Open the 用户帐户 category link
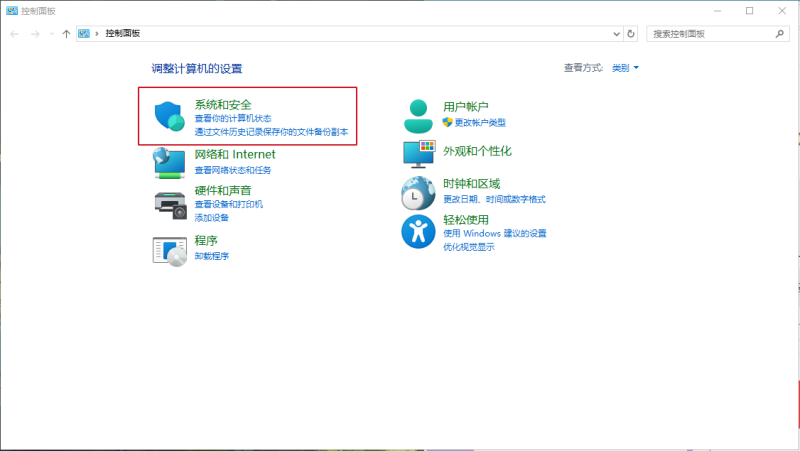The width and height of the screenshot is (800, 451). click(x=466, y=107)
